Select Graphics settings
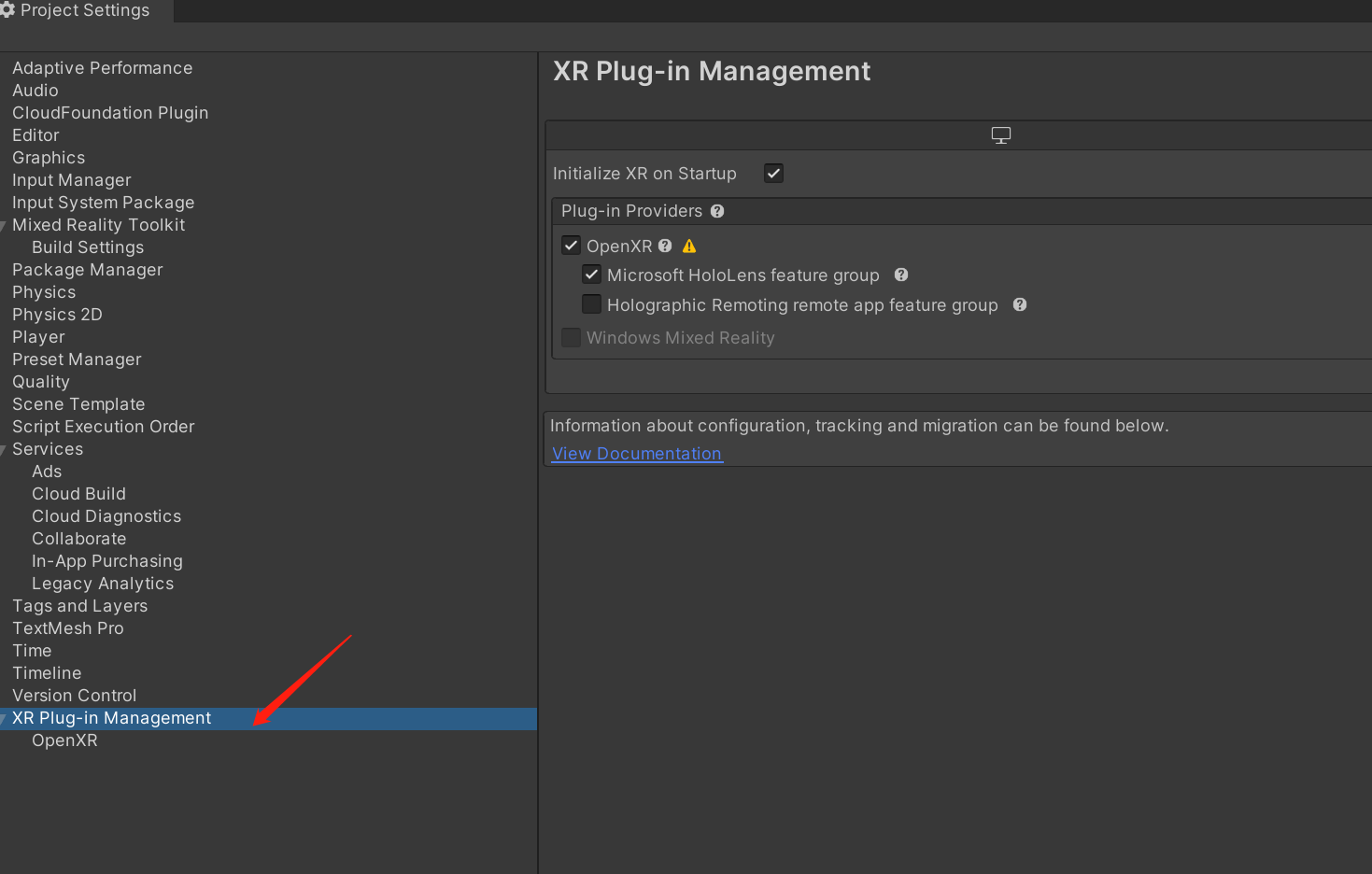 pos(49,158)
